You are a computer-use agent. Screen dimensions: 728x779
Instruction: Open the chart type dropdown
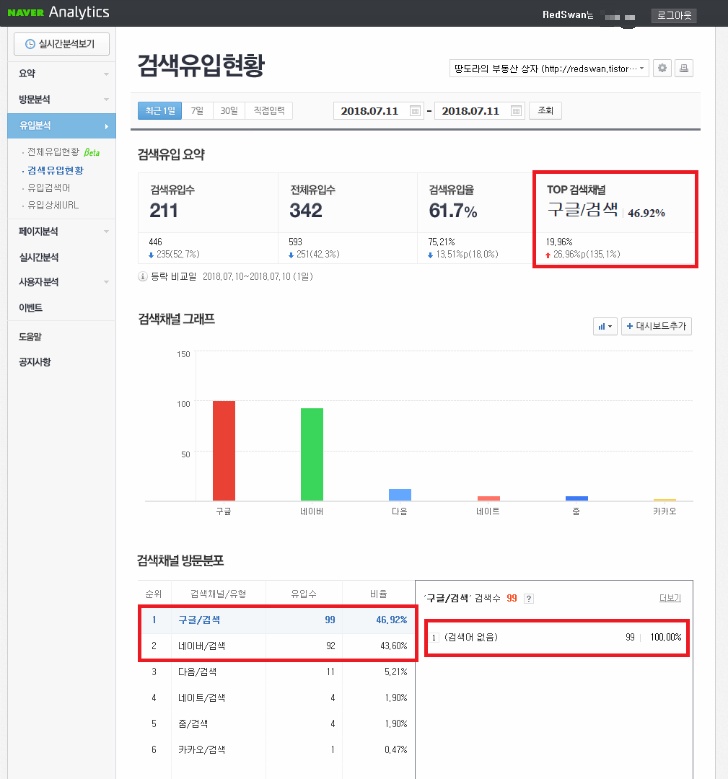click(x=605, y=326)
